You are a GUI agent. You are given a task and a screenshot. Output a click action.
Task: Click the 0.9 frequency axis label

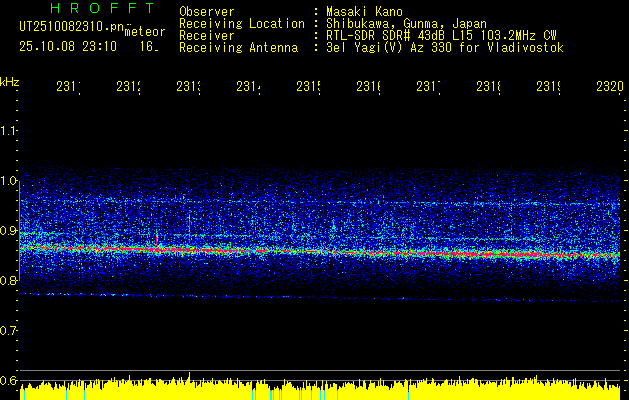[8, 231]
